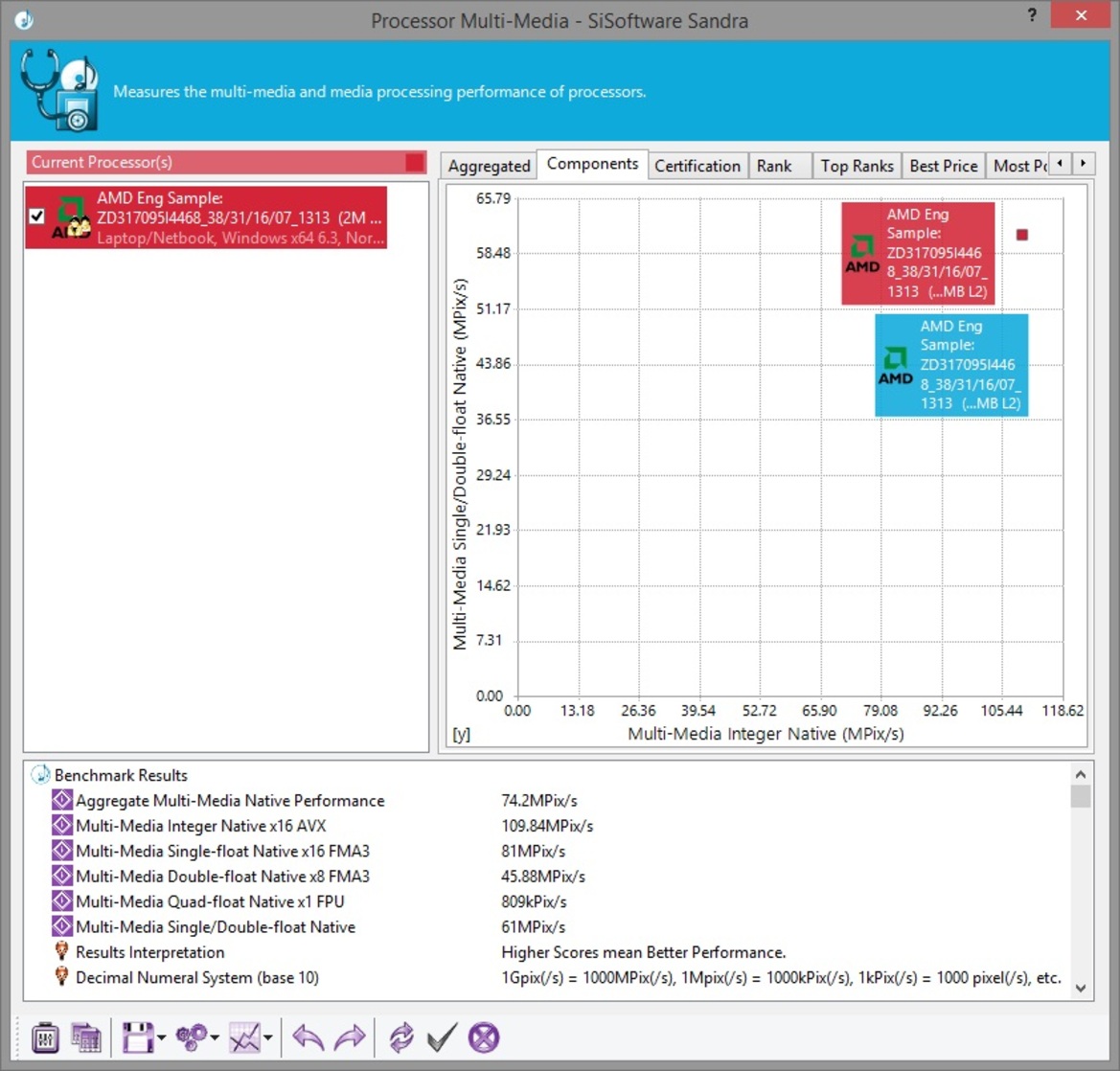Click the red swatch in Current Processor(s) header
This screenshot has width=1120, height=1071.
pos(414,162)
